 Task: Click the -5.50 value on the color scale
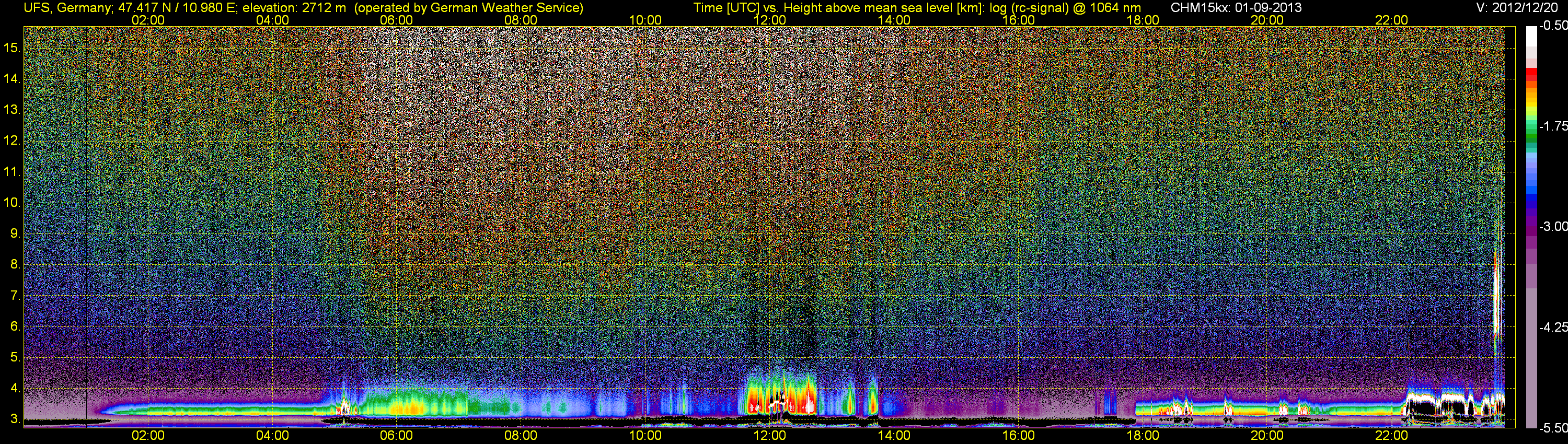1553,428
